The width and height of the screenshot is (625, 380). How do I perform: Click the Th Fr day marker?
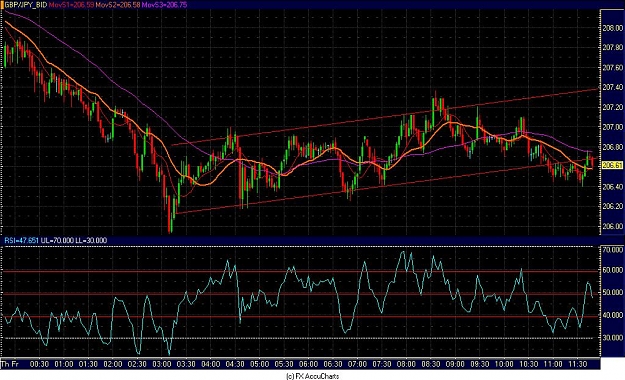pos(10,364)
